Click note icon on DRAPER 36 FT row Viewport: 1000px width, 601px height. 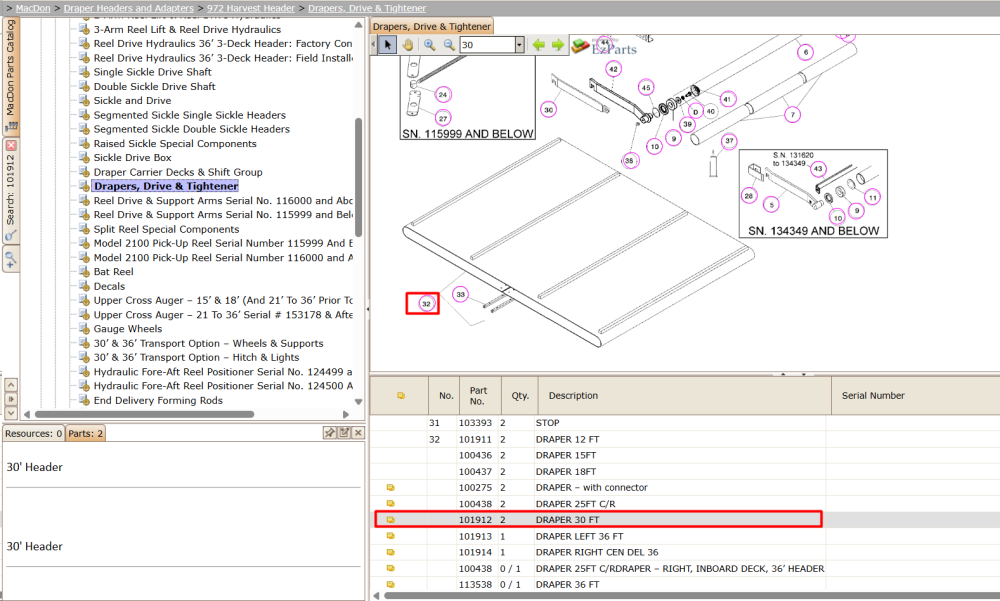tap(390, 584)
